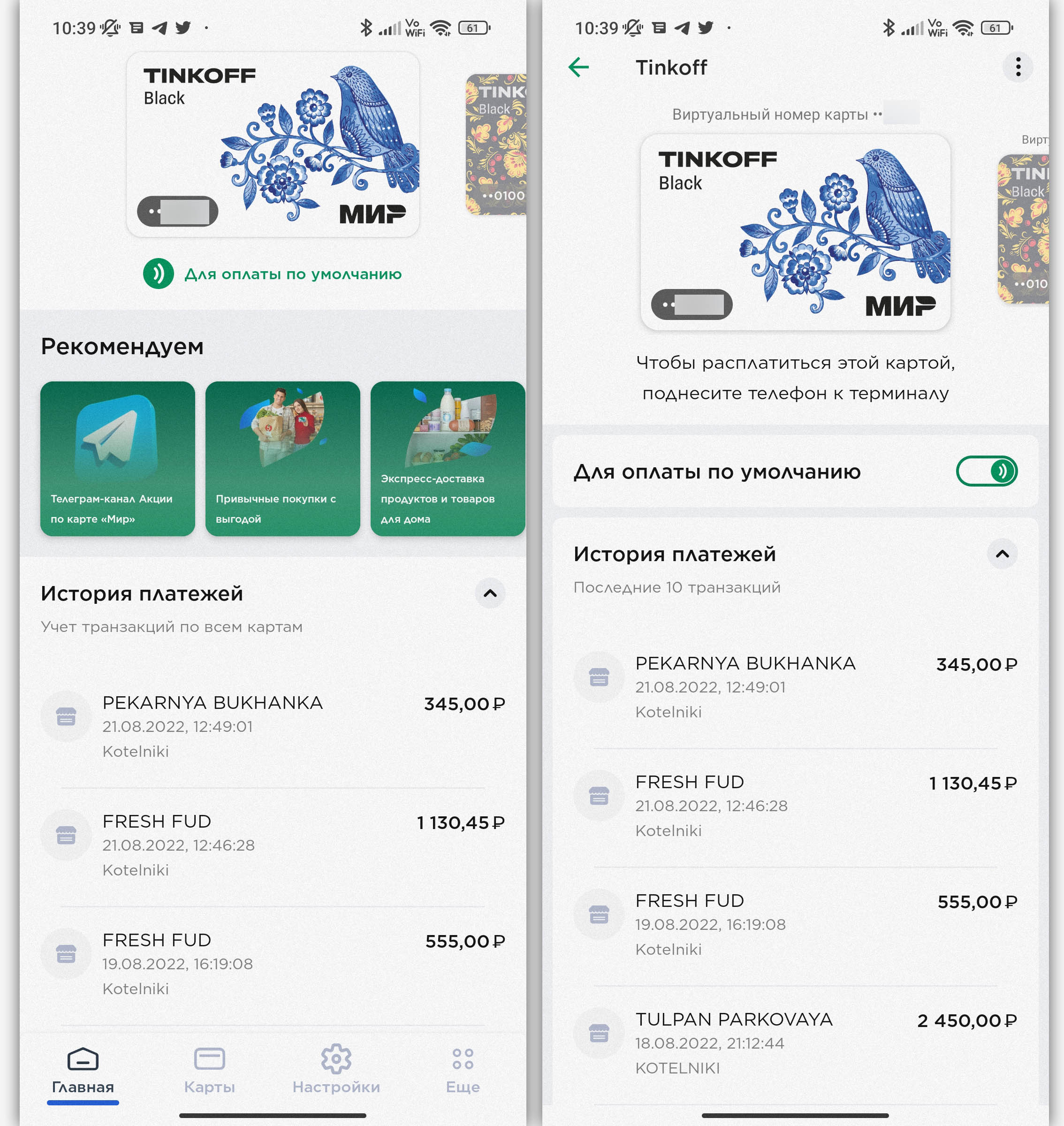Tap Для оплаты по умолчанию green link
The width and height of the screenshot is (1064, 1126).
point(293,274)
